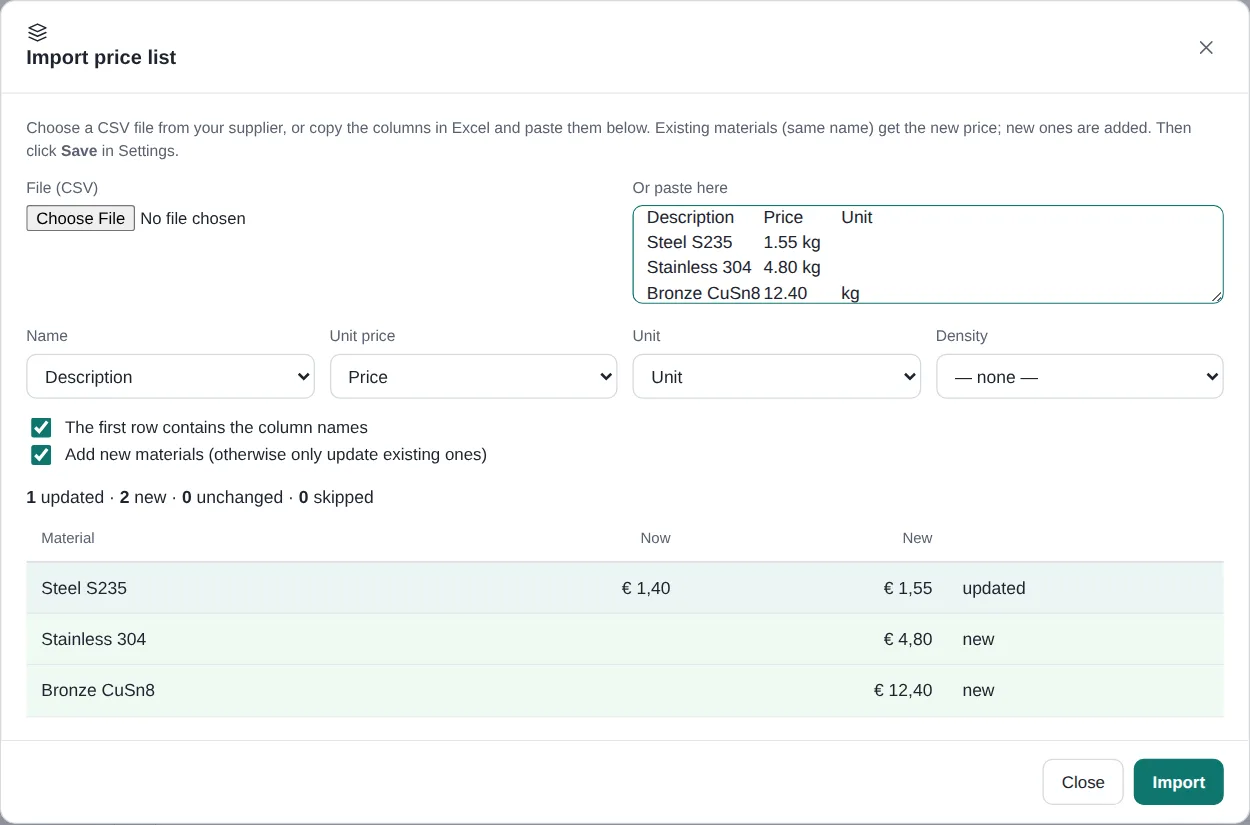Viewport: 1250px width, 825px height.
Task: Click the € 1,40 current price
Action: [646, 588]
